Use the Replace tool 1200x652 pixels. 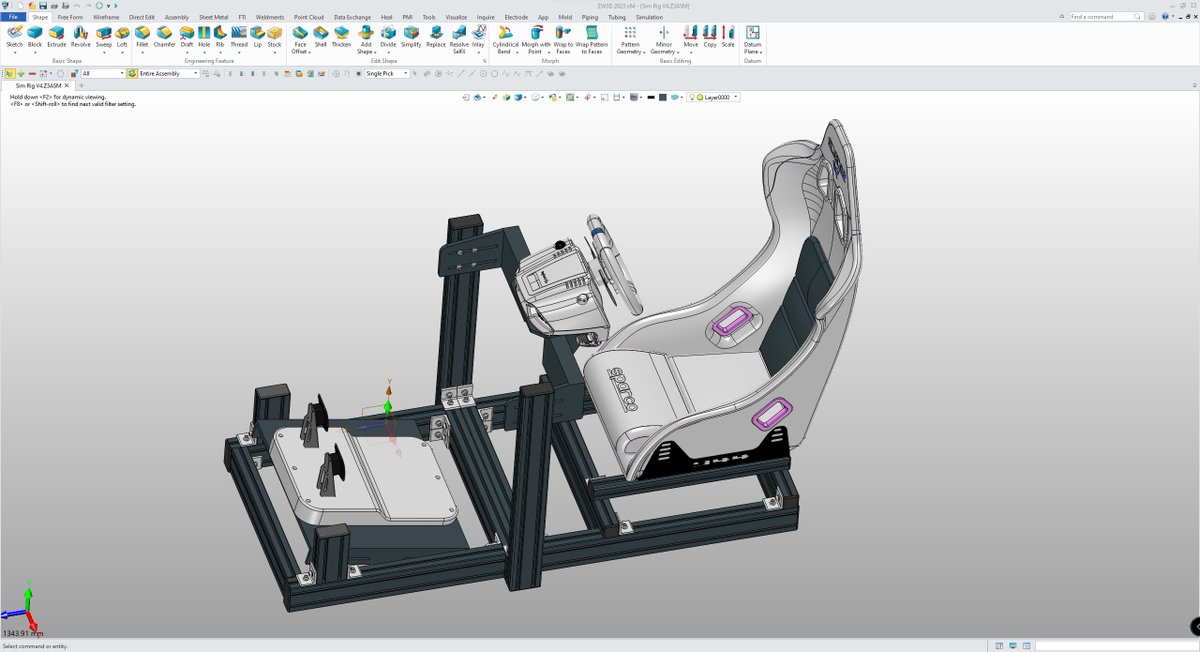(x=436, y=38)
